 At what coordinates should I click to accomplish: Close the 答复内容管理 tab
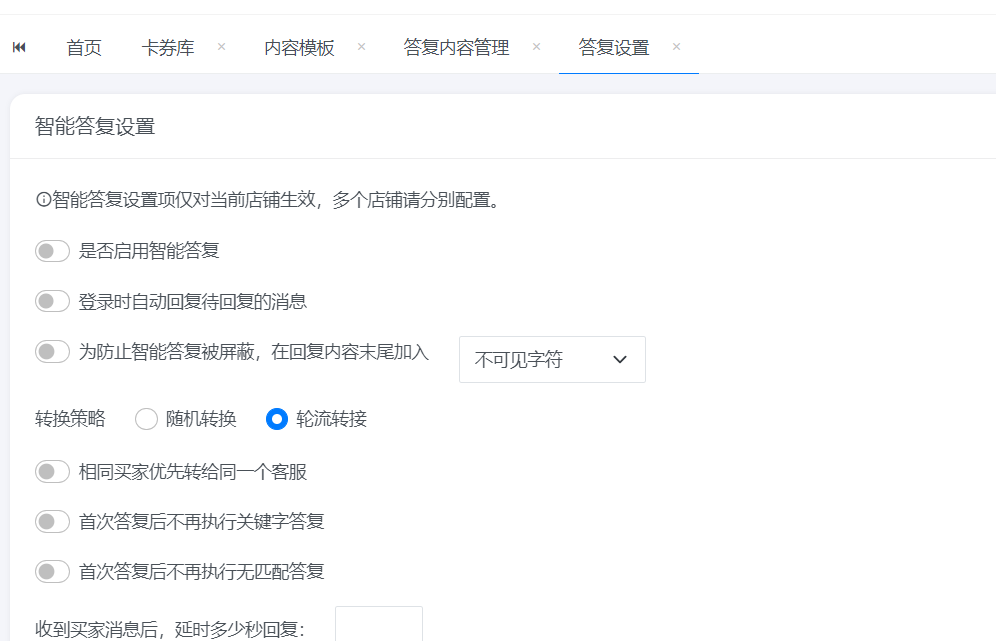[x=536, y=47]
